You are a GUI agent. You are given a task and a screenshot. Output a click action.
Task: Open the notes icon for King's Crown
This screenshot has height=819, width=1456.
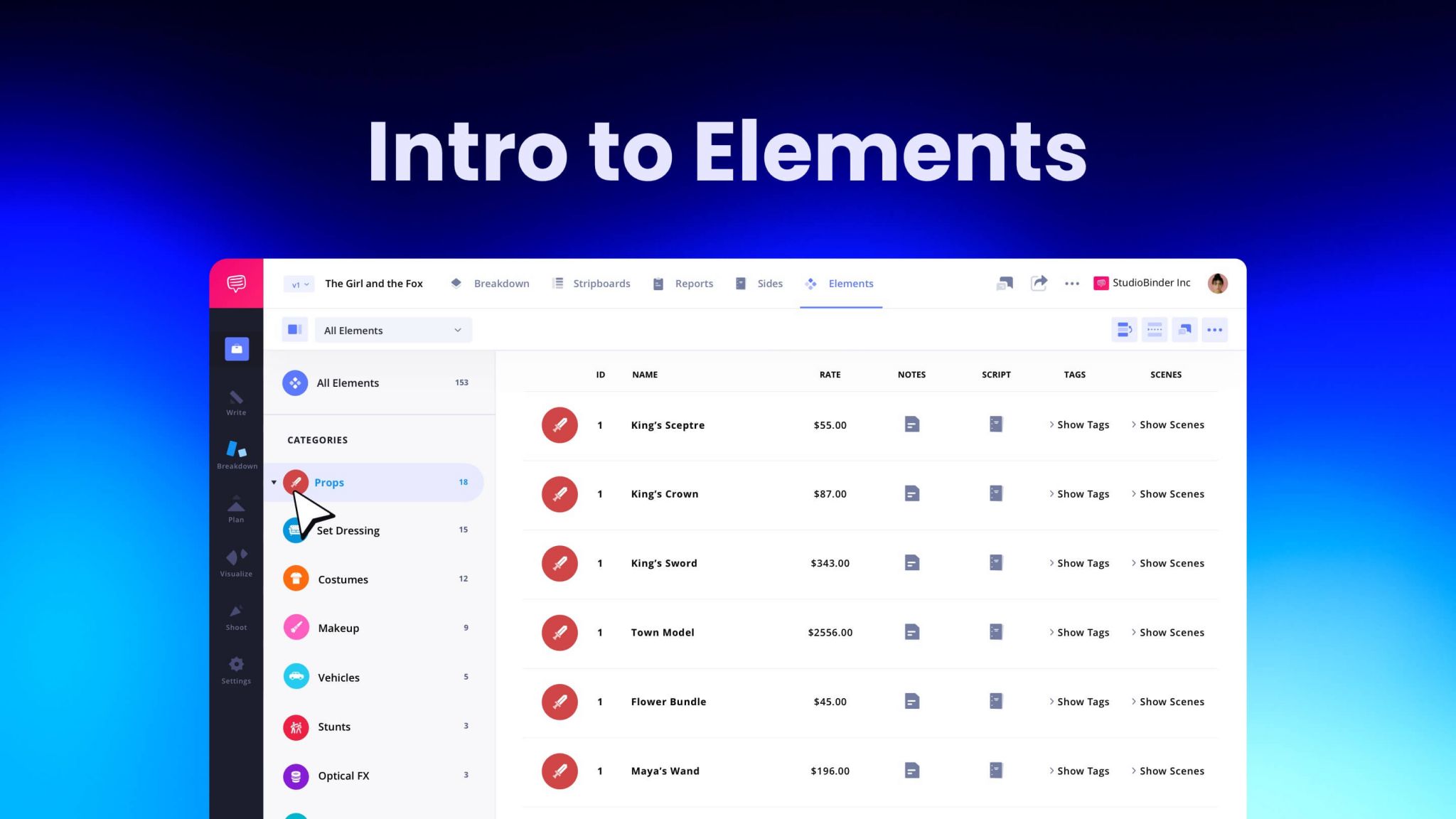point(911,493)
